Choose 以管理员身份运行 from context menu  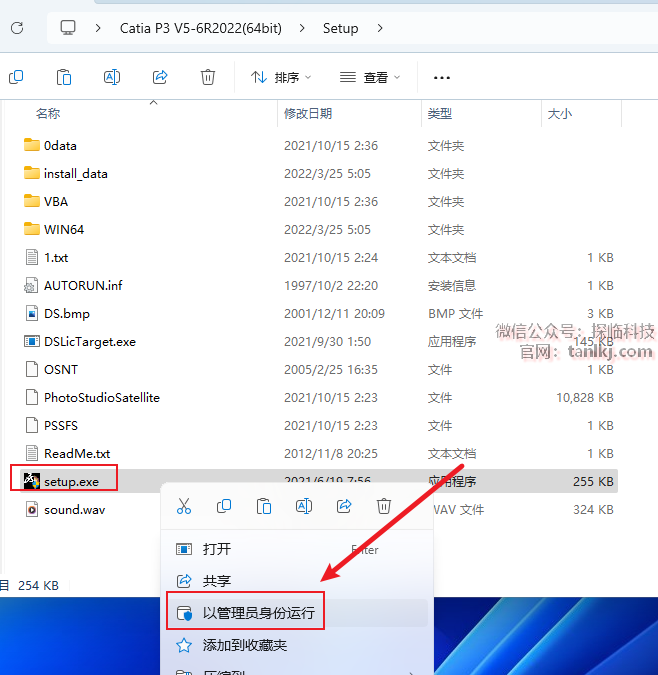pos(258,613)
